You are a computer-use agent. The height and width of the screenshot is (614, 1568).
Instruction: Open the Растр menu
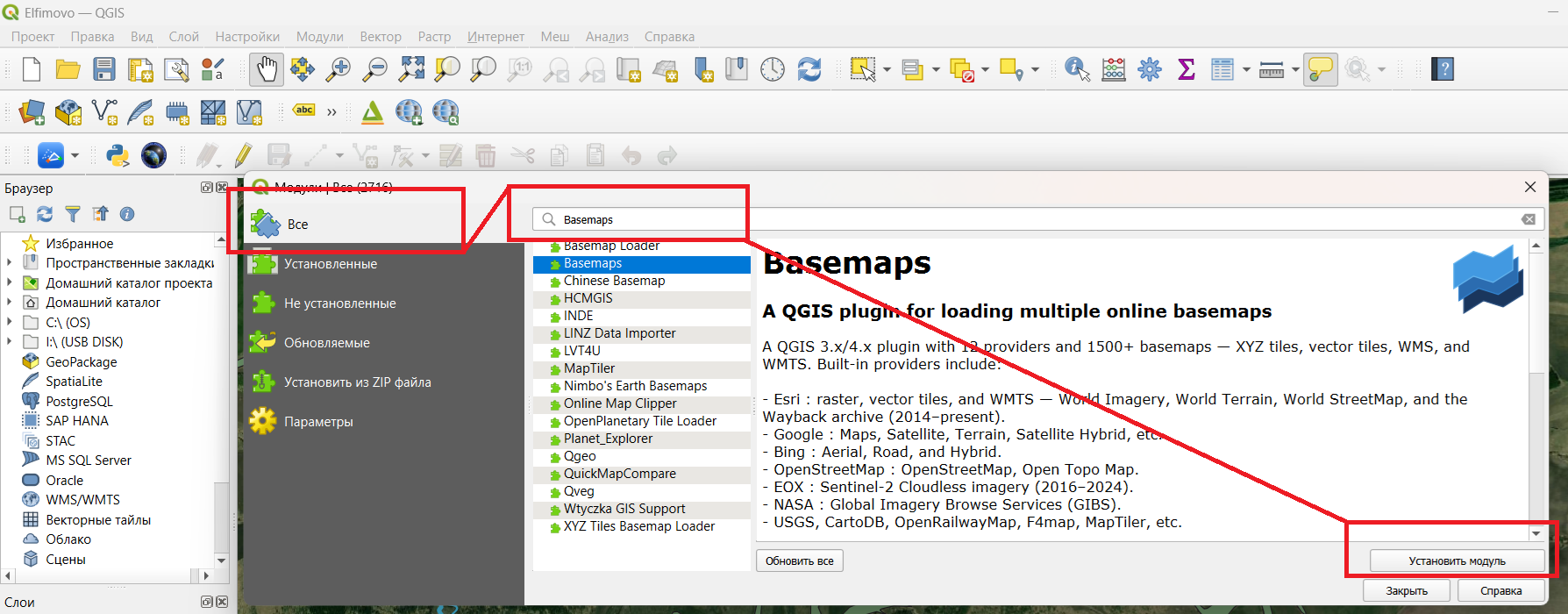click(x=434, y=36)
